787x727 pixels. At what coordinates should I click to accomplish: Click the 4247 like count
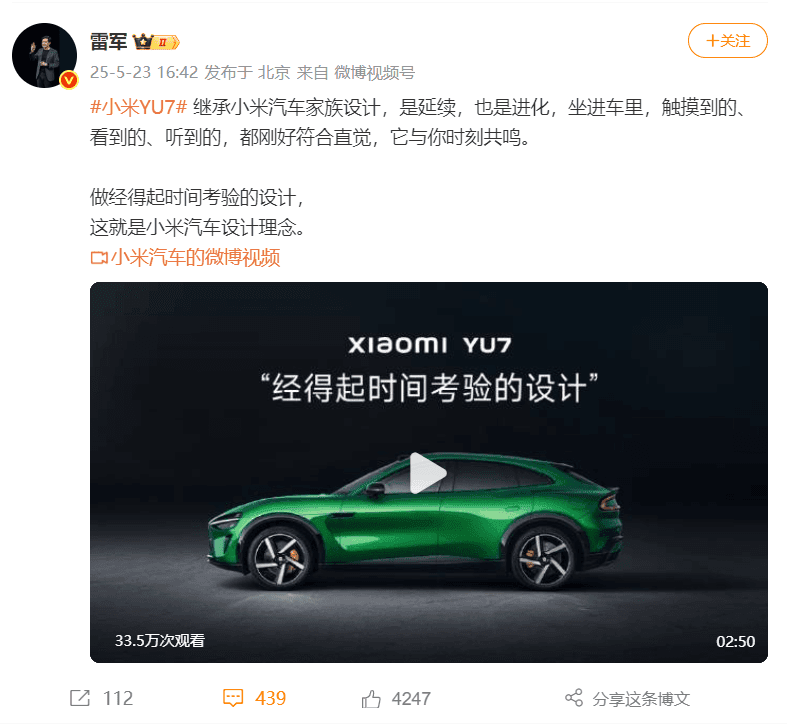click(x=411, y=698)
